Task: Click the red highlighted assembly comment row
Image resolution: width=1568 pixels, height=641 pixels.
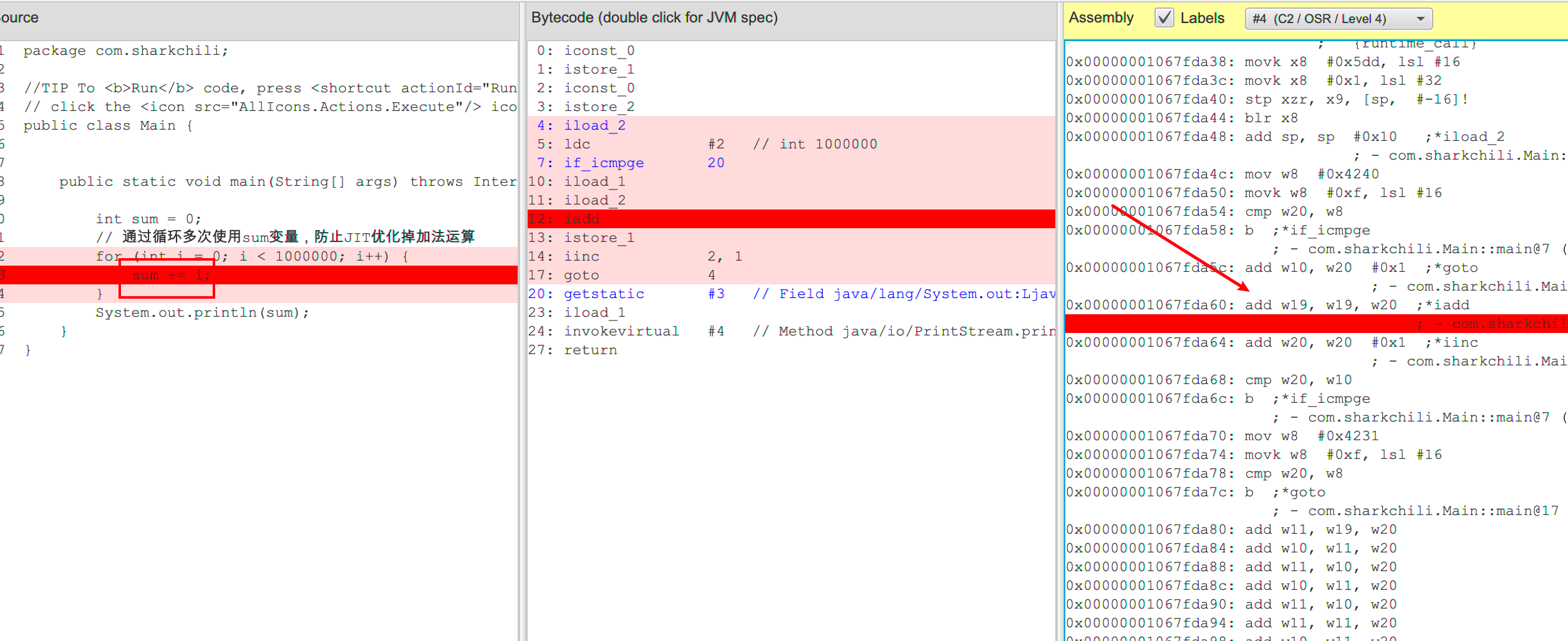Action: pyautogui.click(x=1316, y=324)
